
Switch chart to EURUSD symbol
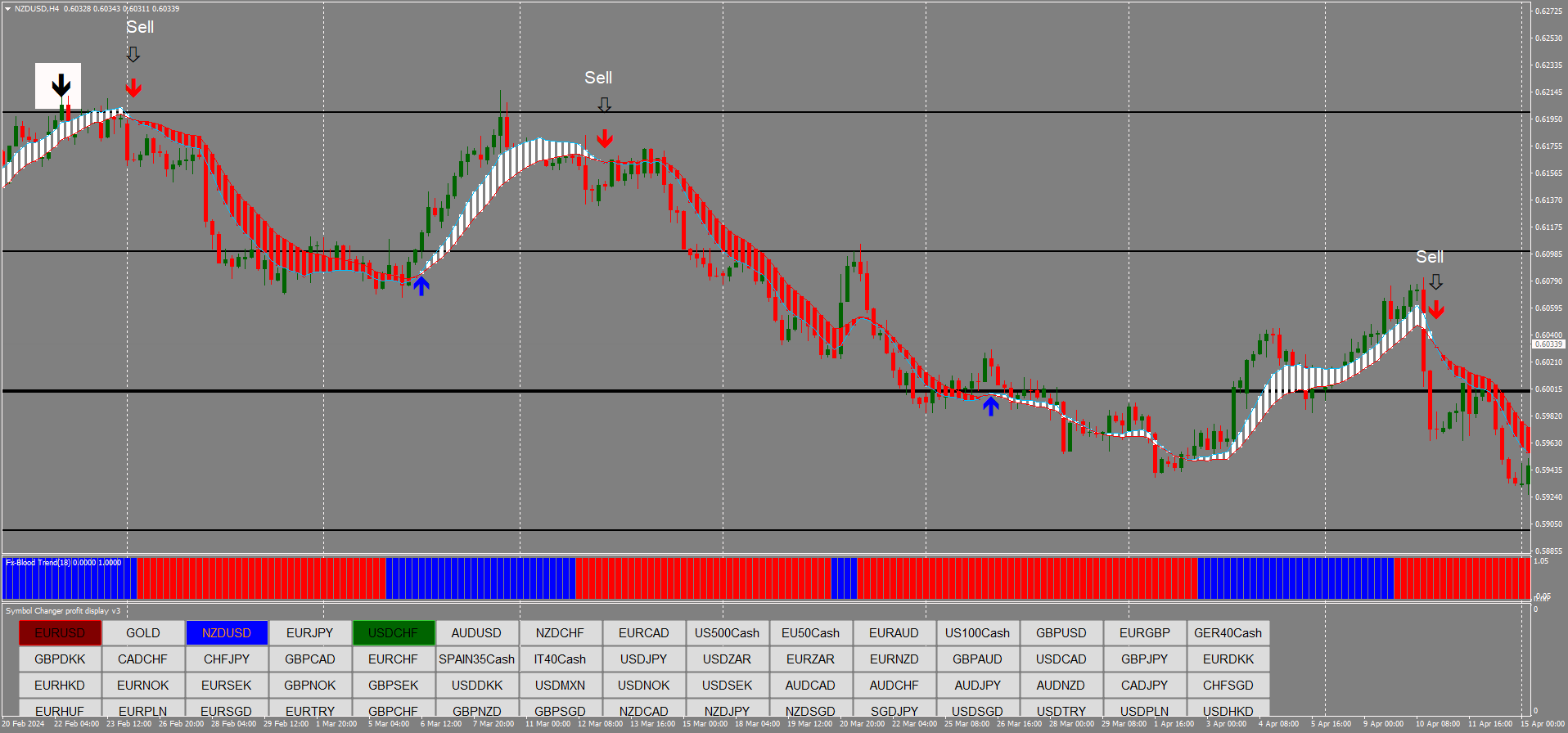(x=60, y=633)
